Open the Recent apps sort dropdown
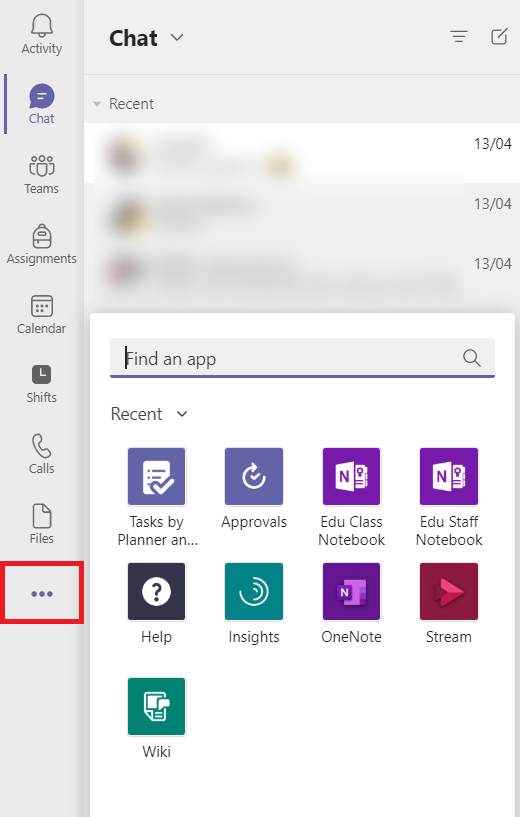Screen dimensions: 520x817 [x=182, y=414]
